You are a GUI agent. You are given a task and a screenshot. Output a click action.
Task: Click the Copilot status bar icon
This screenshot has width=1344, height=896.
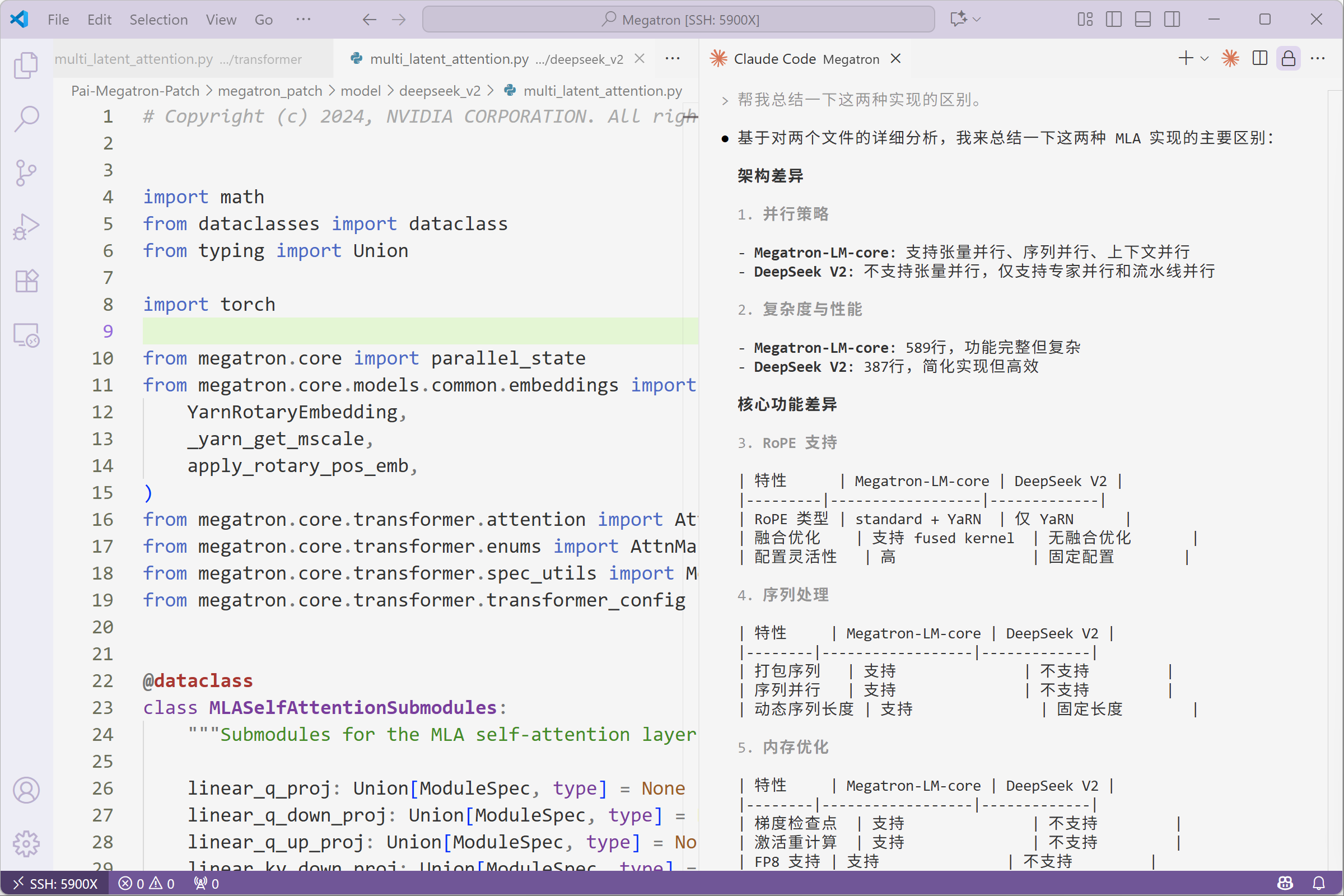tap(1285, 884)
